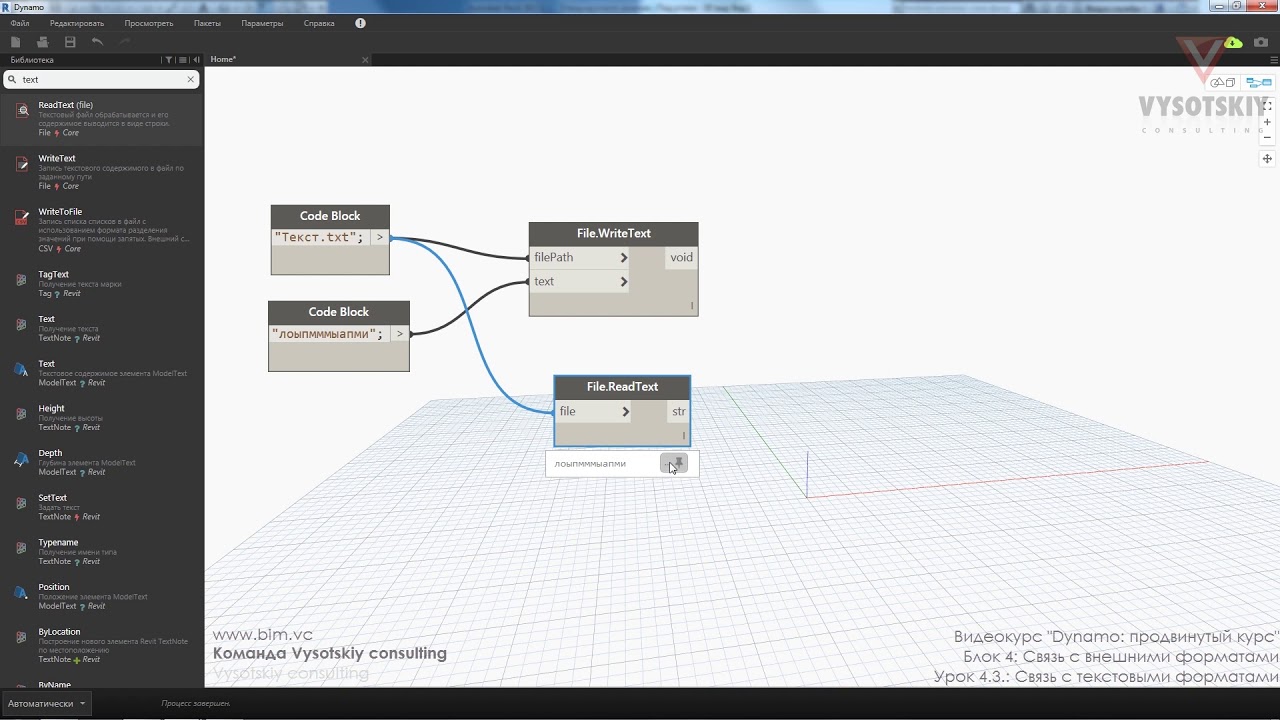Click the Undo arrow icon
The image size is (1280, 720).
coord(97,42)
